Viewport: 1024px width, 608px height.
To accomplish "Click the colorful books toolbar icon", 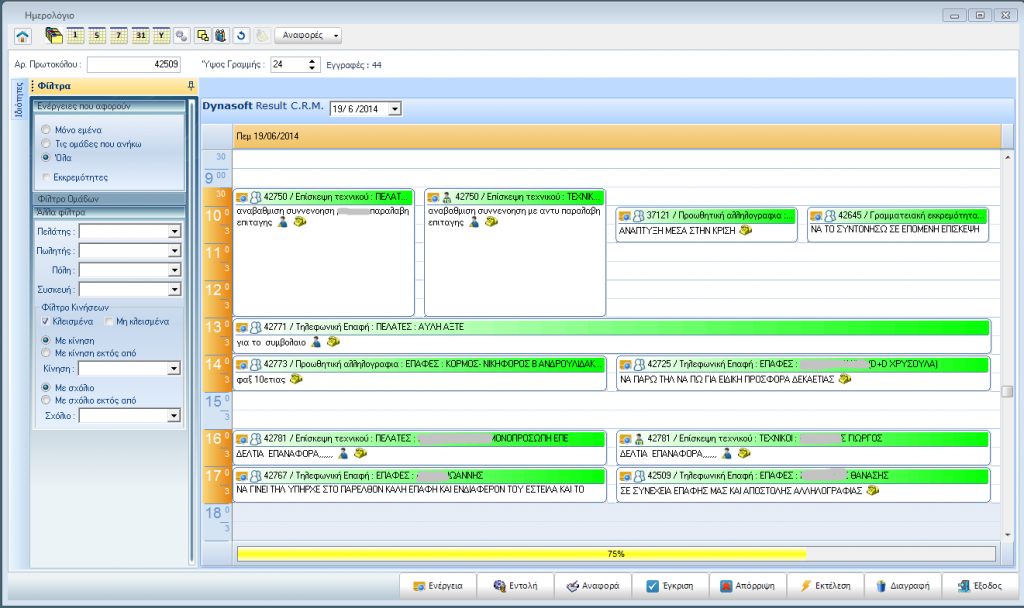I will pyautogui.click(x=221, y=36).
